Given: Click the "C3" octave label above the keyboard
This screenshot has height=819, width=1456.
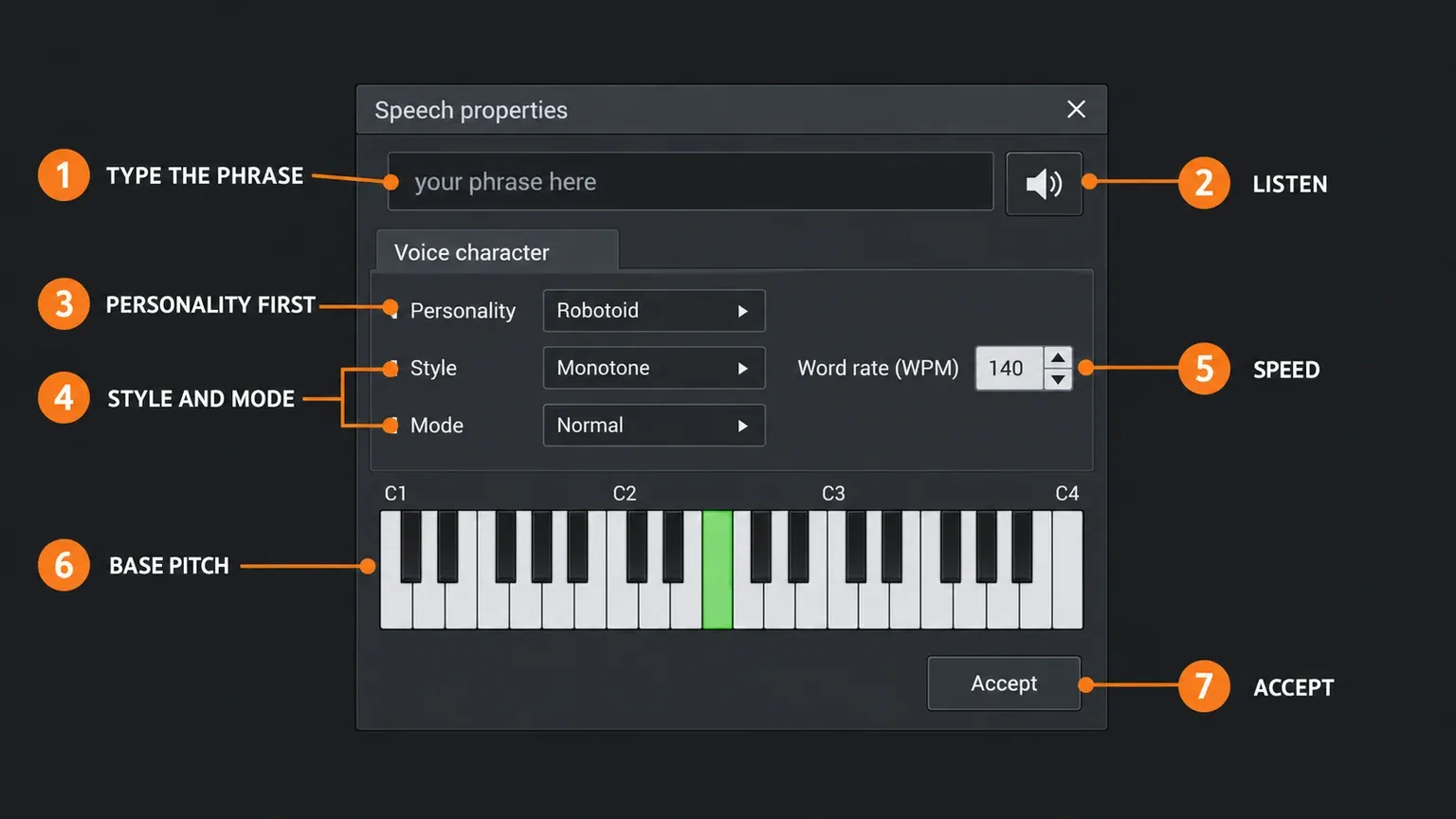Looking at the screenshot, I should [x=833, y=494].
